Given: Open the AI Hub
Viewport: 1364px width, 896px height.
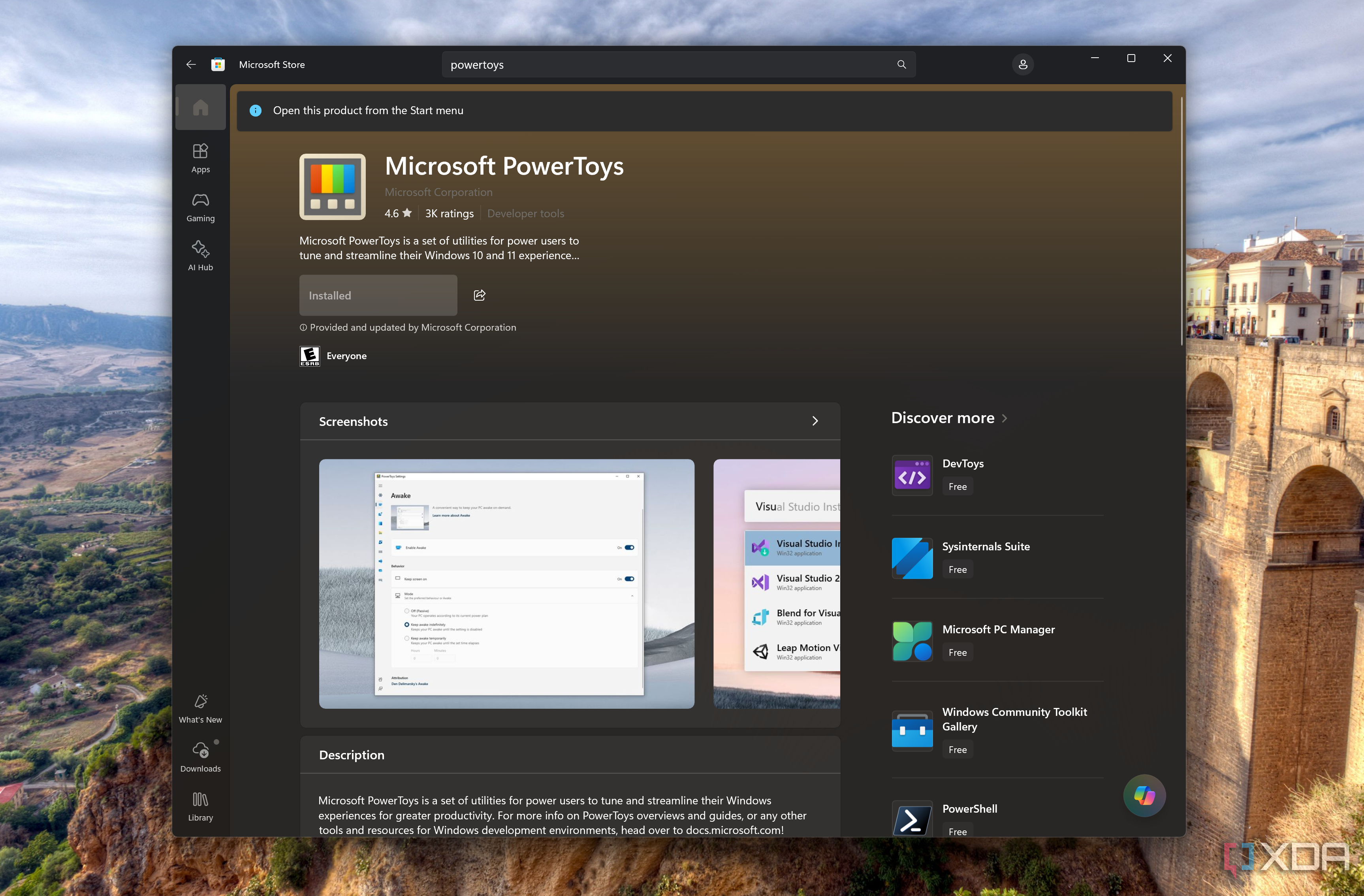Looking at the screenshot, I should 200,254.
